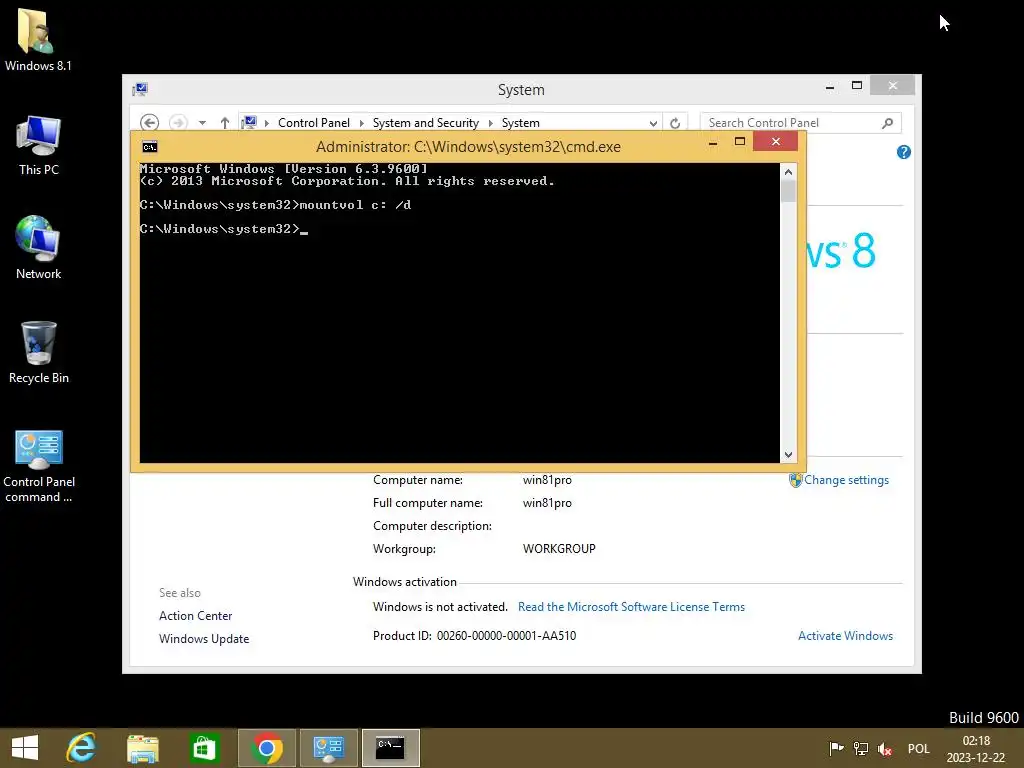Expand arrow after Control Panel breadcrumb

tap(361, 123)
